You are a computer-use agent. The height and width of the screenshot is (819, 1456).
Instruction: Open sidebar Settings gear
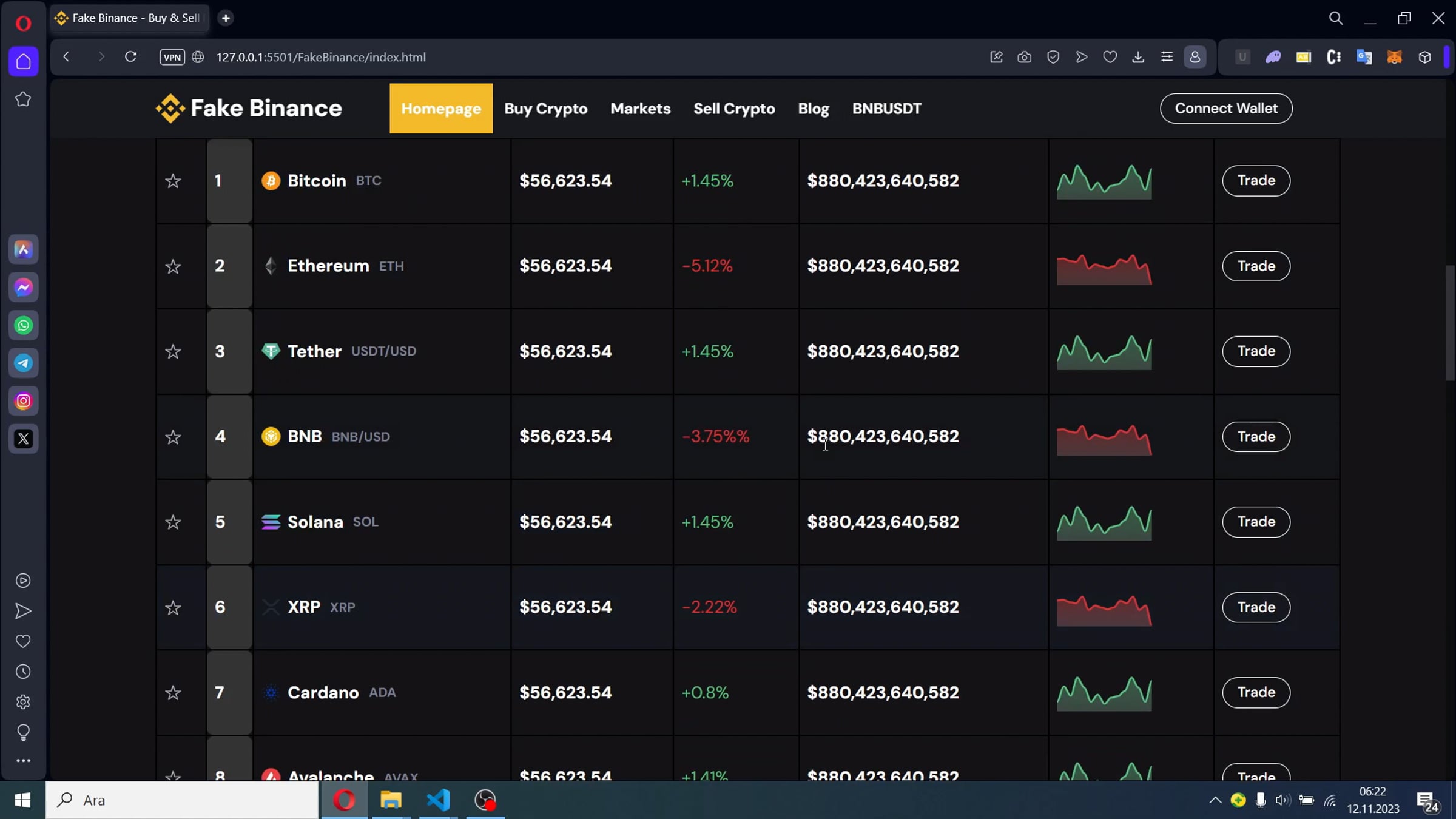pos(23,702)
